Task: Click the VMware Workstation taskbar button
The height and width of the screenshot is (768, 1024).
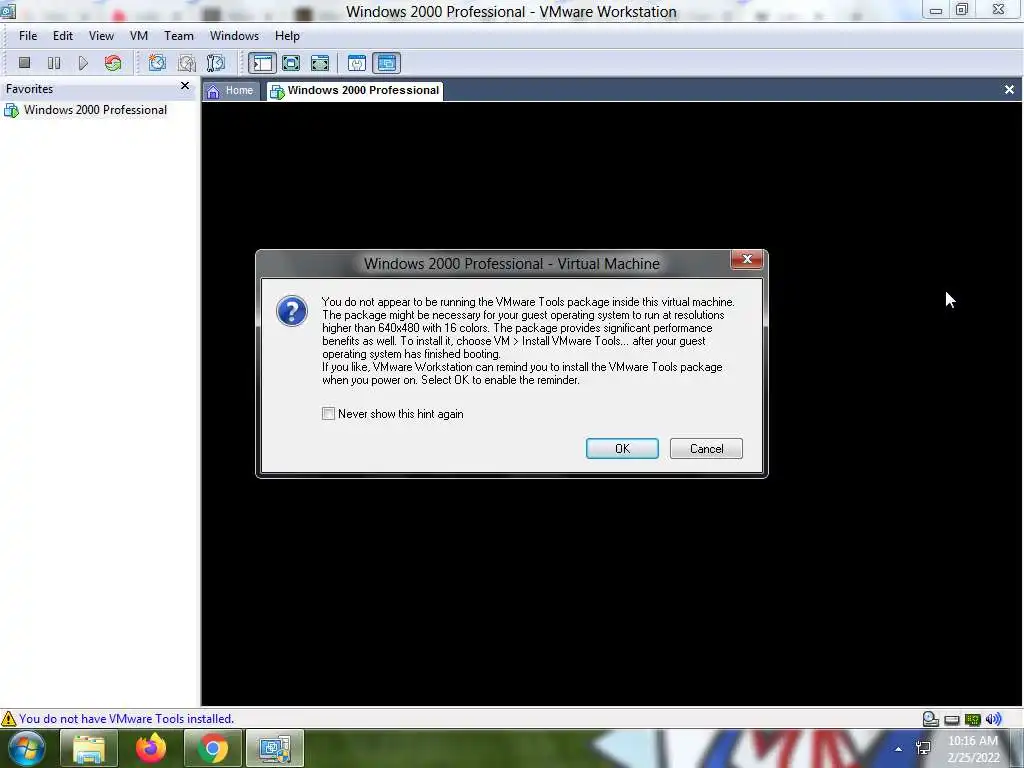Action: [274, 748]
